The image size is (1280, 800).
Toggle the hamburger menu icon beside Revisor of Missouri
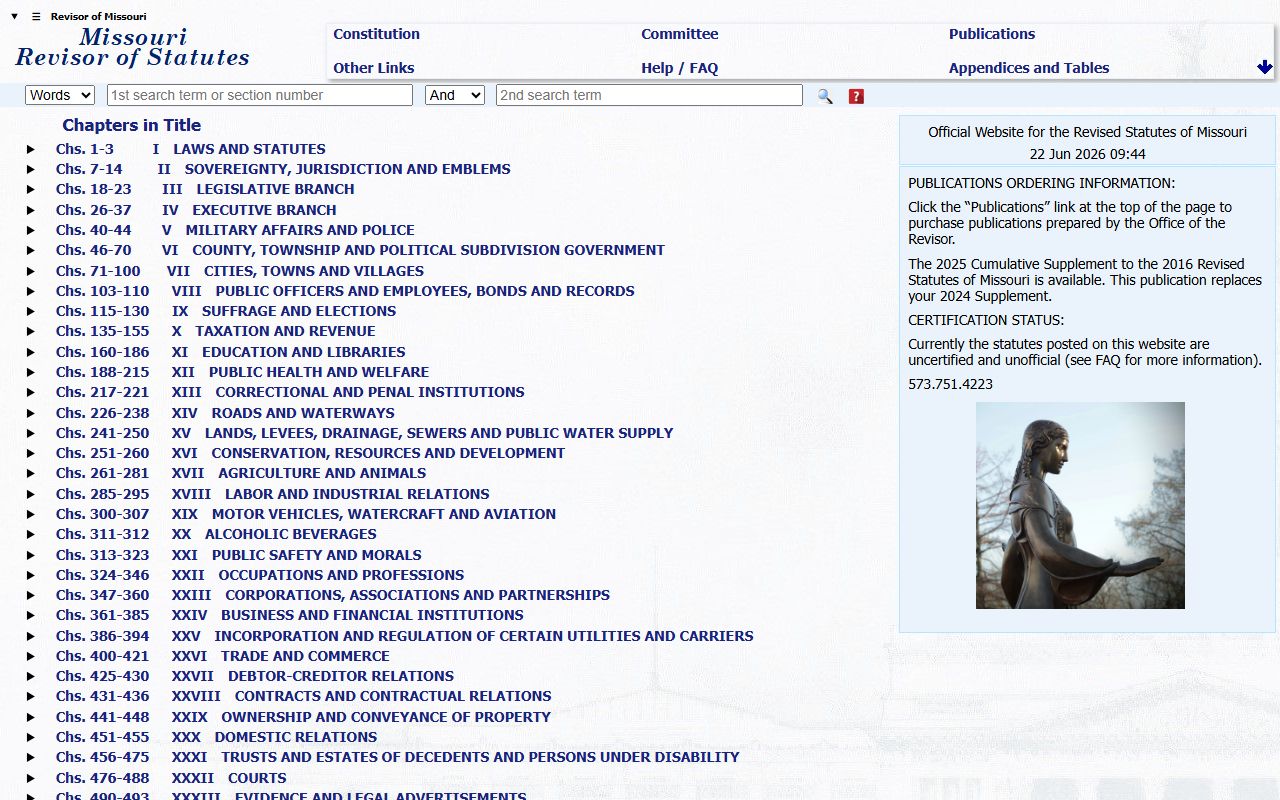36,16
